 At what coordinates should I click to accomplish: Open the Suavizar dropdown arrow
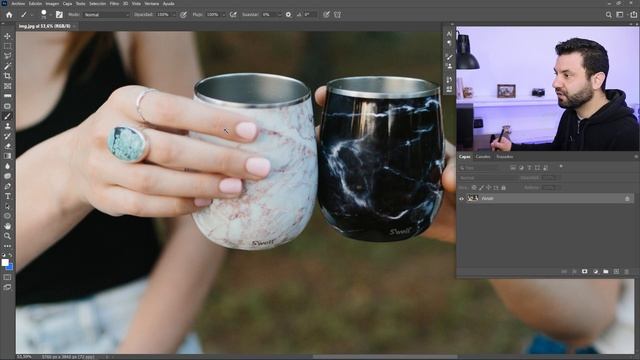click(x=279, y=15)
